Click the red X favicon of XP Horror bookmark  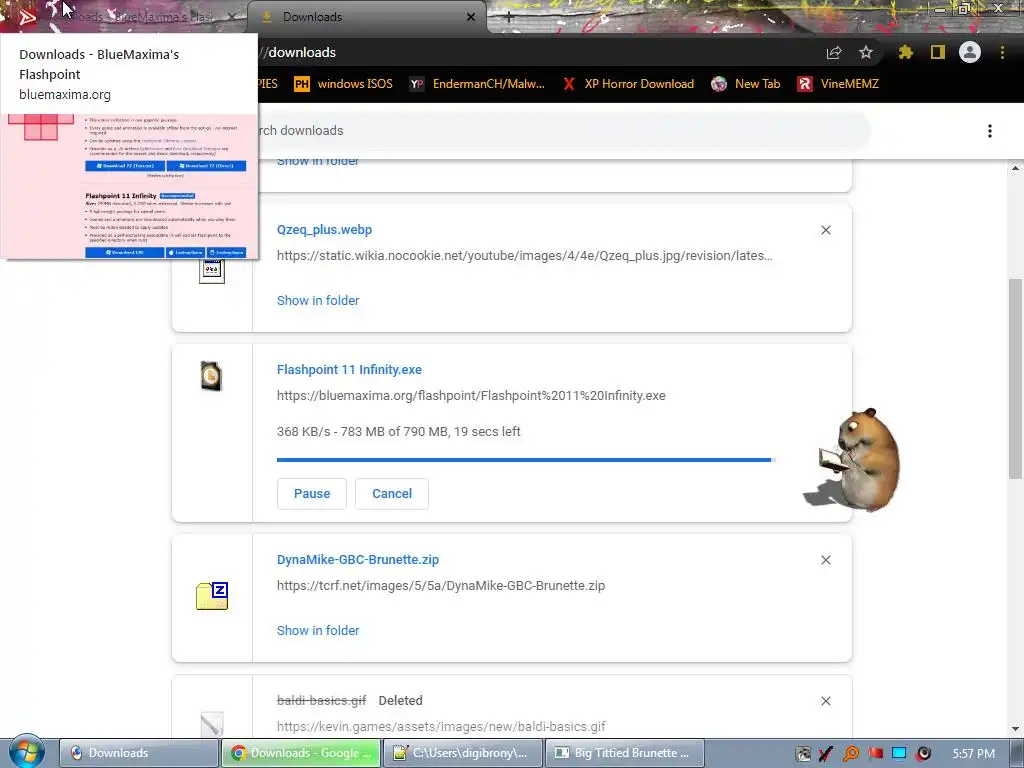click(x=569, y=84)
